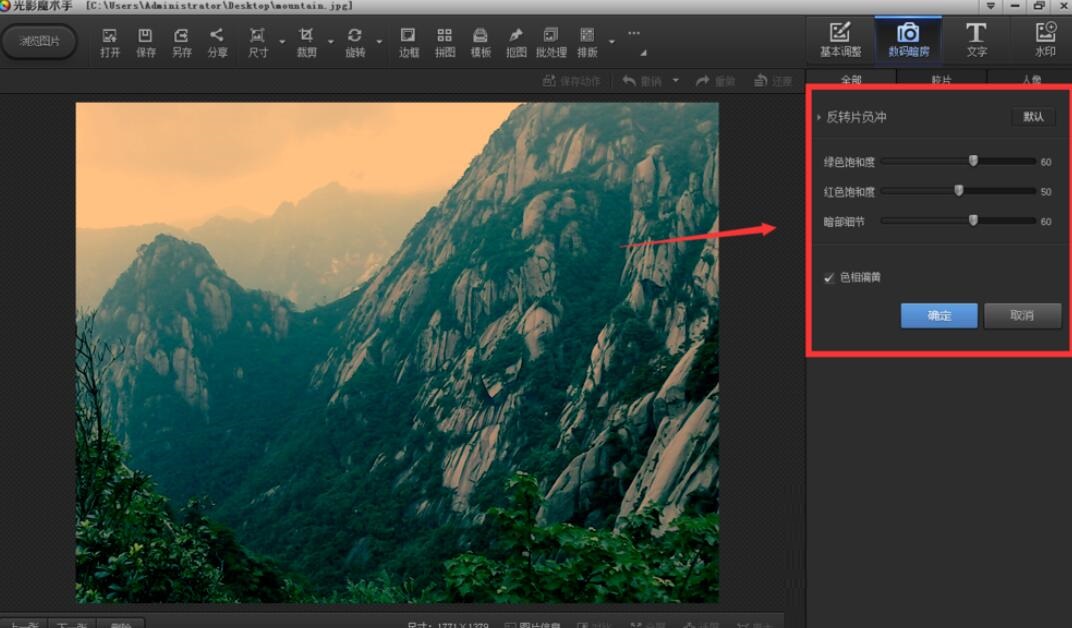The image size is (1072, 628).
Task: Switch to the 数码暗房 digital darkroom tab
Action: [908, 40]
